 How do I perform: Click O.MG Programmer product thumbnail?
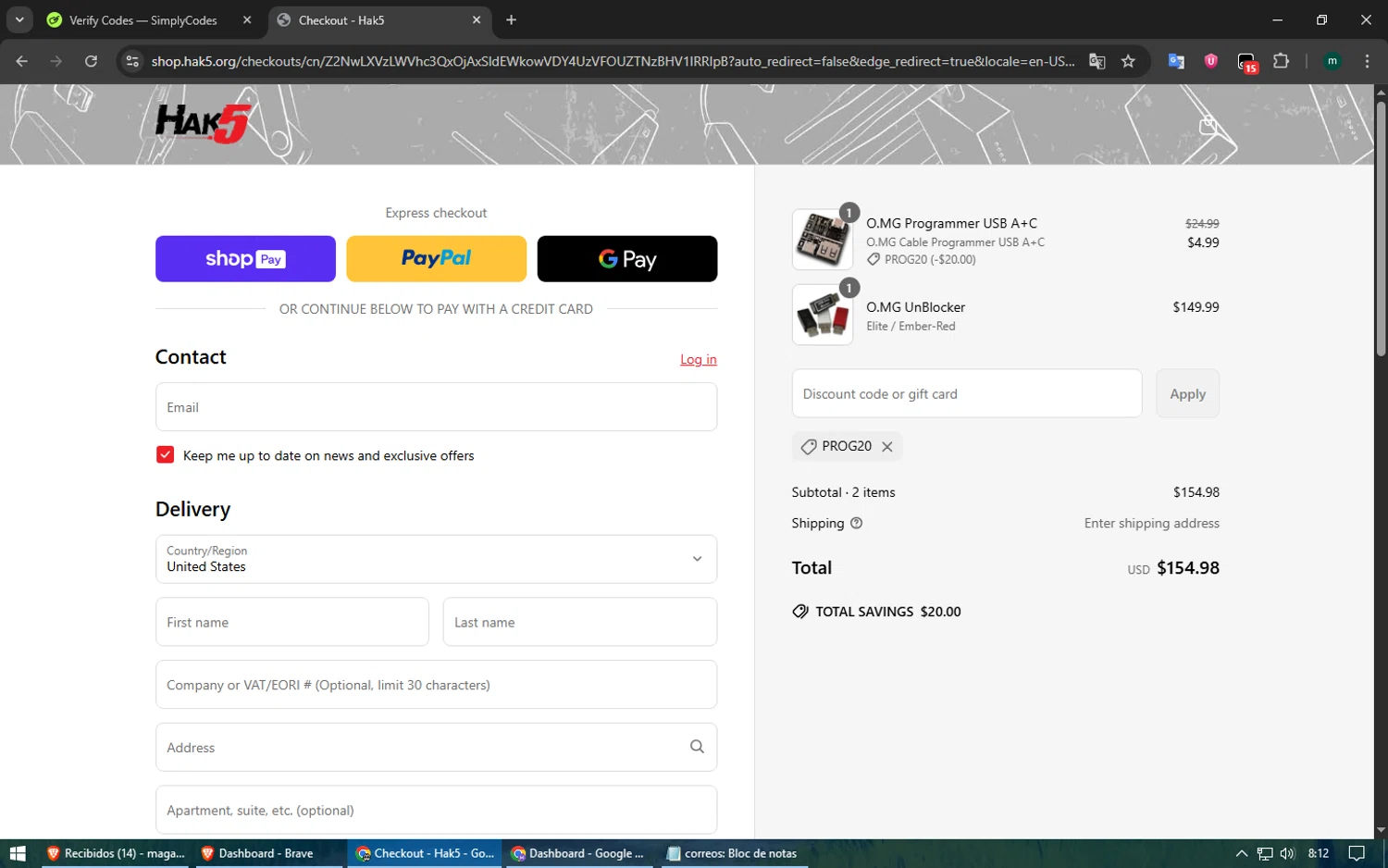823,240
